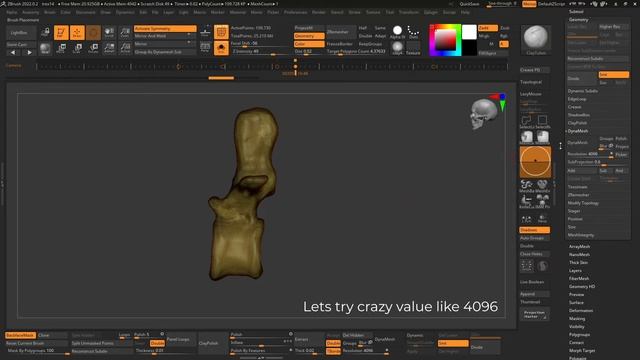Toggle KeepGroups option

370,44
